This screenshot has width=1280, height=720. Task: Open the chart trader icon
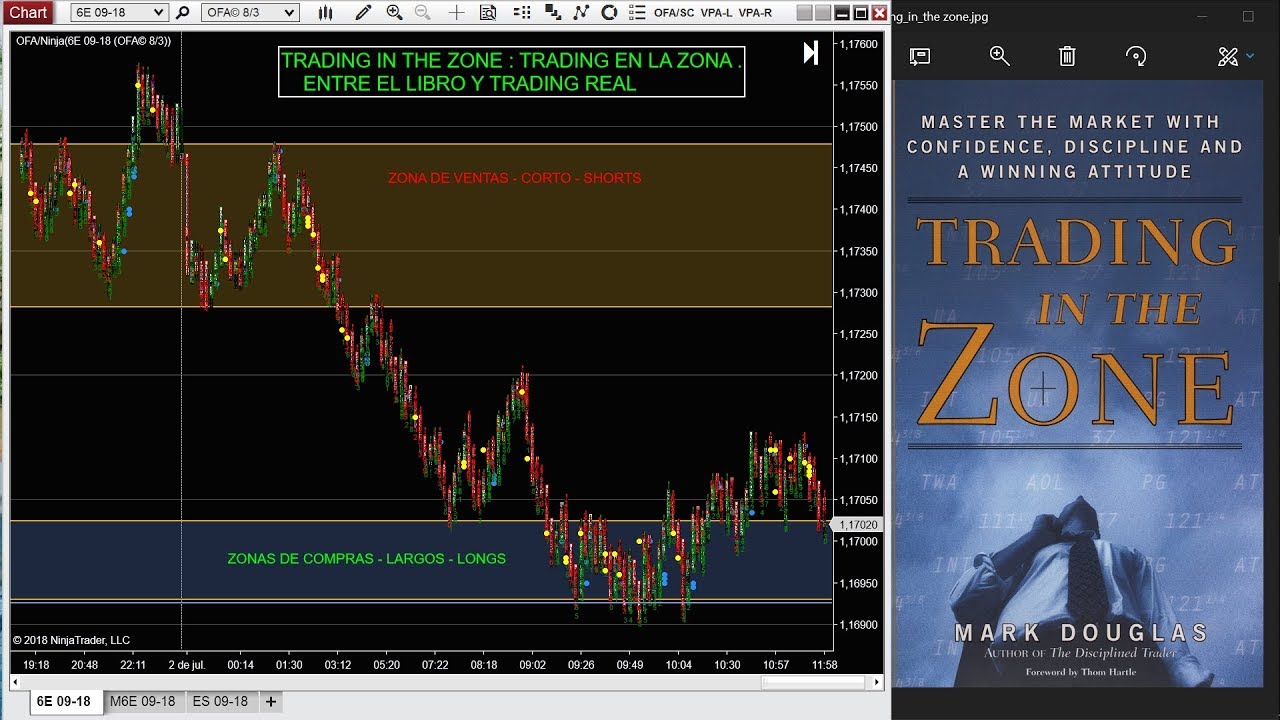521,13
